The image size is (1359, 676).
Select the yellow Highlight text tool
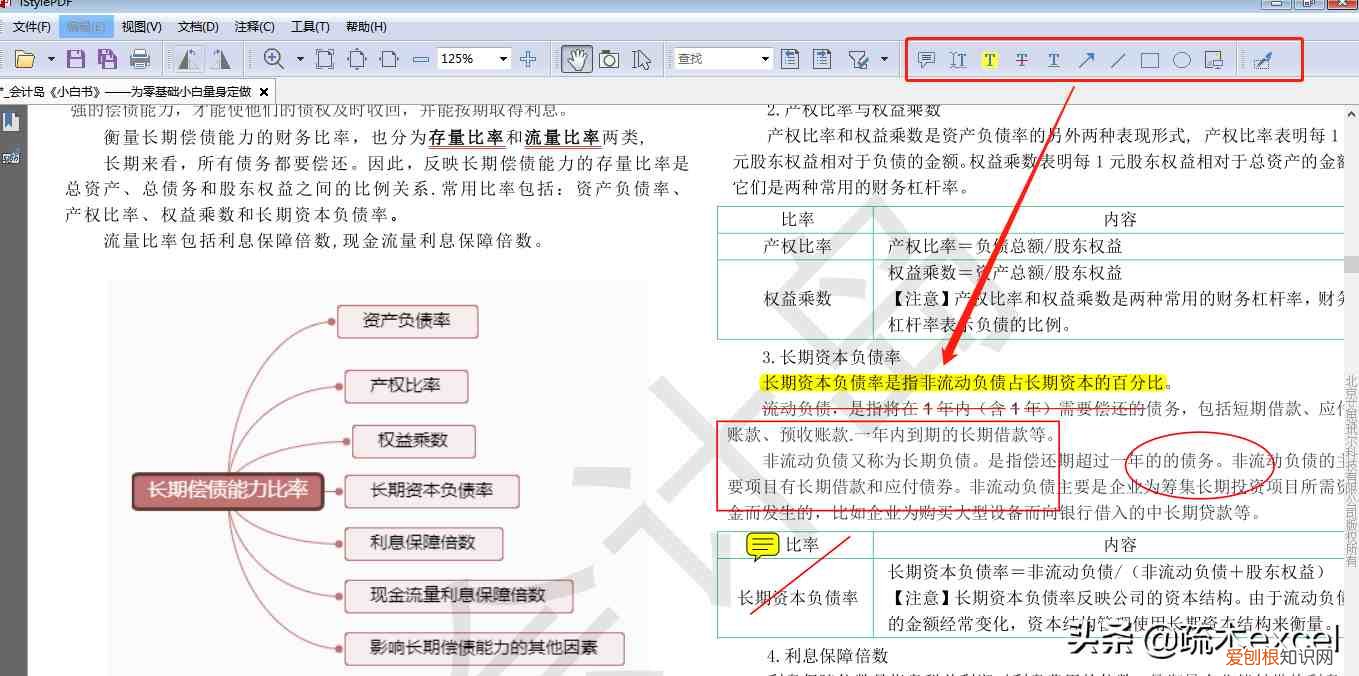(990, 60)
